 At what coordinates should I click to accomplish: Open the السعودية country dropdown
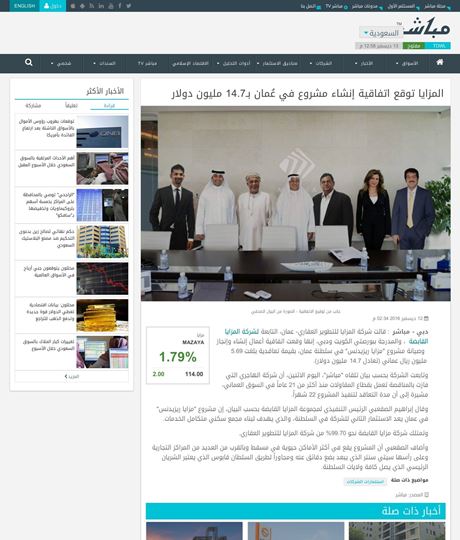381,33
